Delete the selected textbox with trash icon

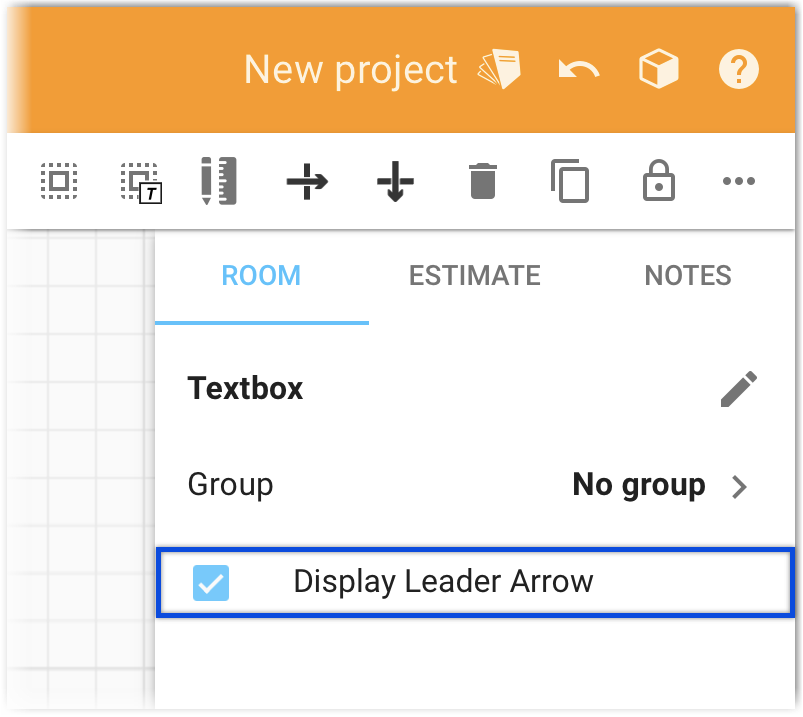(x=482, y=181)
